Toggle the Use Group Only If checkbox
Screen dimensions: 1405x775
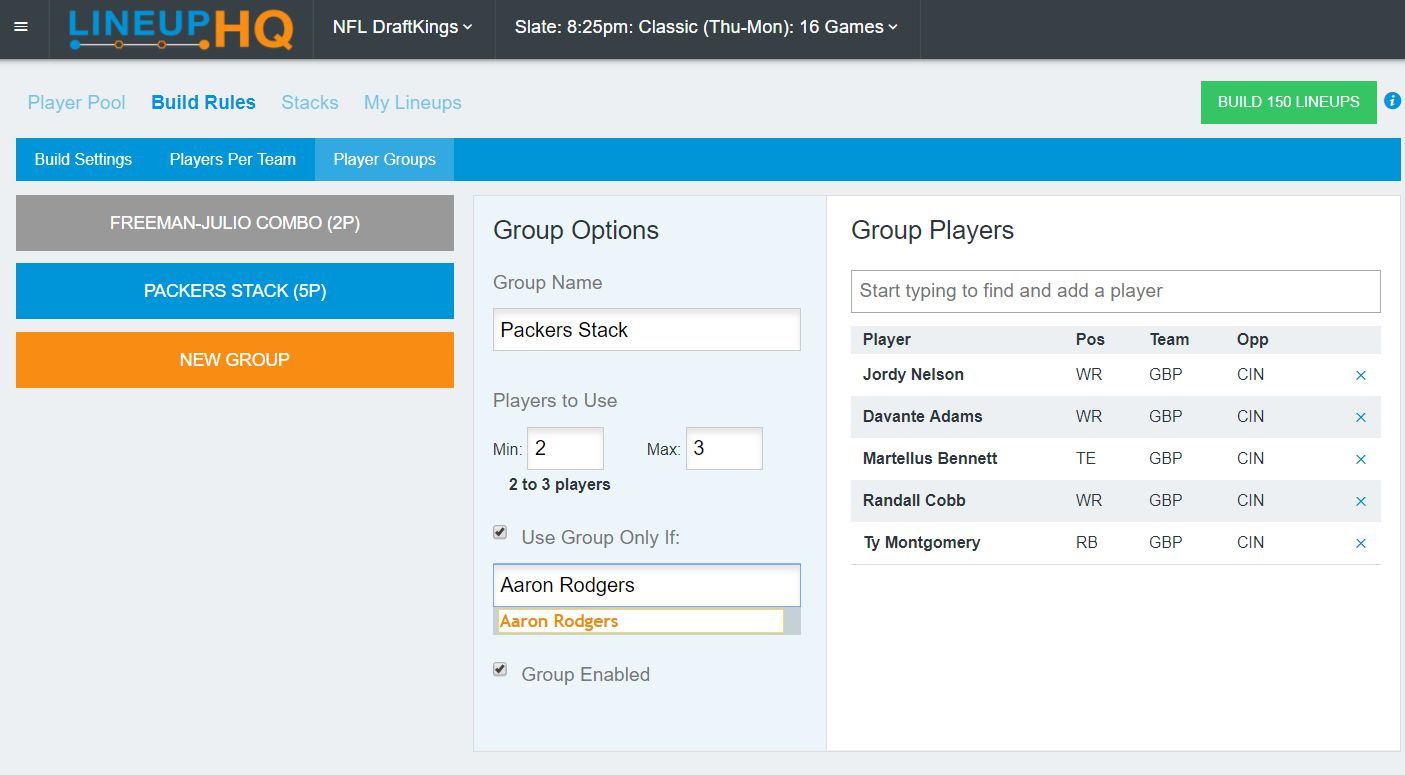tap(500, 533)
